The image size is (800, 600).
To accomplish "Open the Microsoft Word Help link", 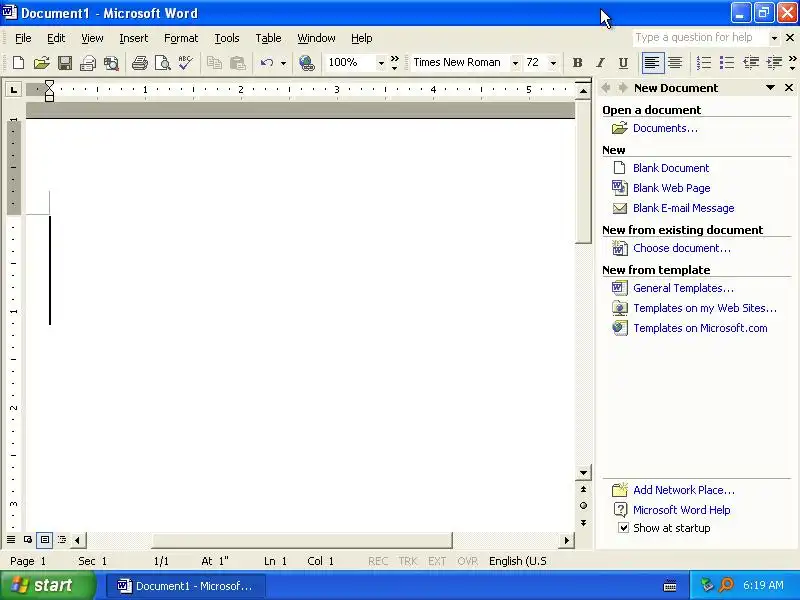I will (x=682, y=510).
